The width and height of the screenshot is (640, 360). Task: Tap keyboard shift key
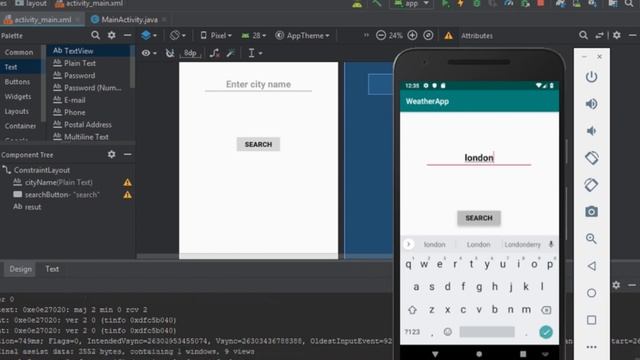pyautogui.click(x=412, y=310)
